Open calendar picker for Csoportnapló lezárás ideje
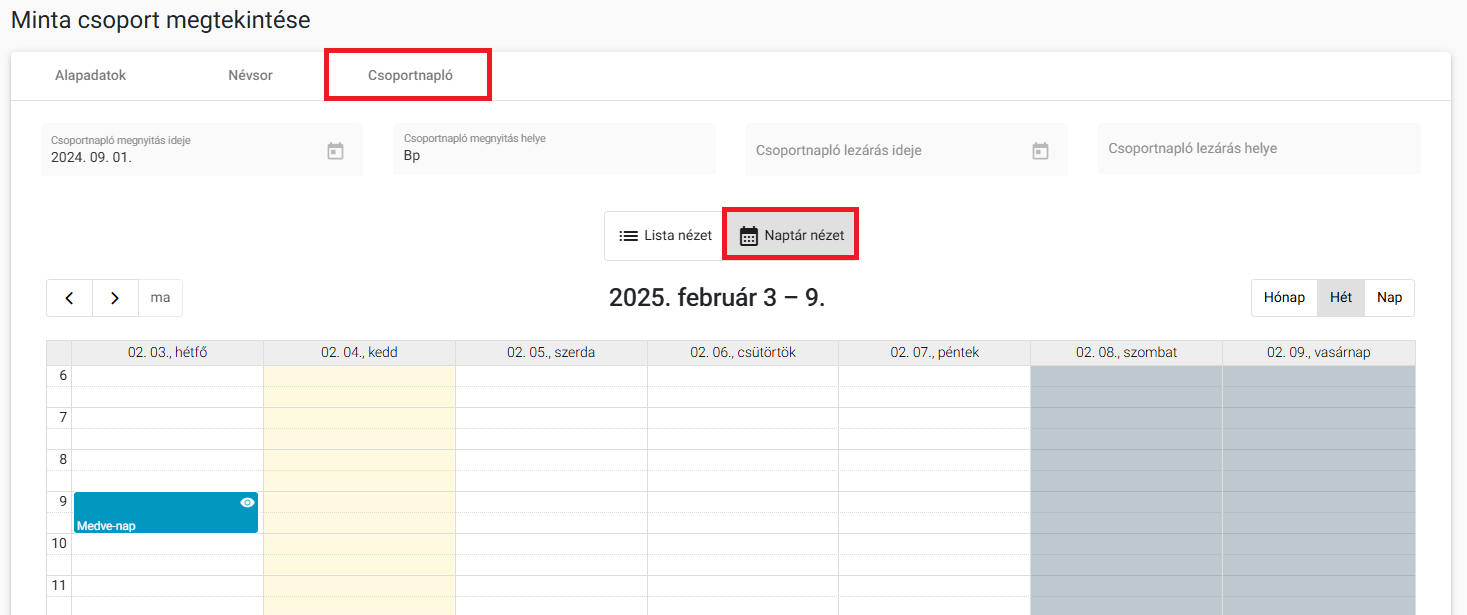1467x615 pixels. (x=1040, y=151)
